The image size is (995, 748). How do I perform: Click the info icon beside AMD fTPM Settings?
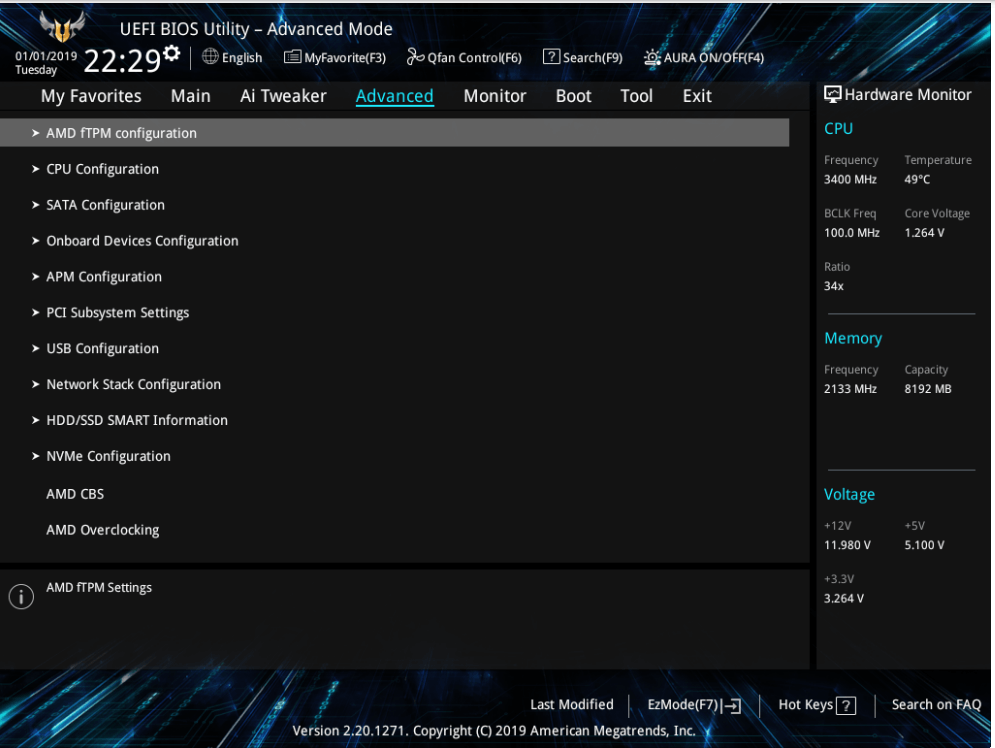pyautogui.click(x=21, y=596)
